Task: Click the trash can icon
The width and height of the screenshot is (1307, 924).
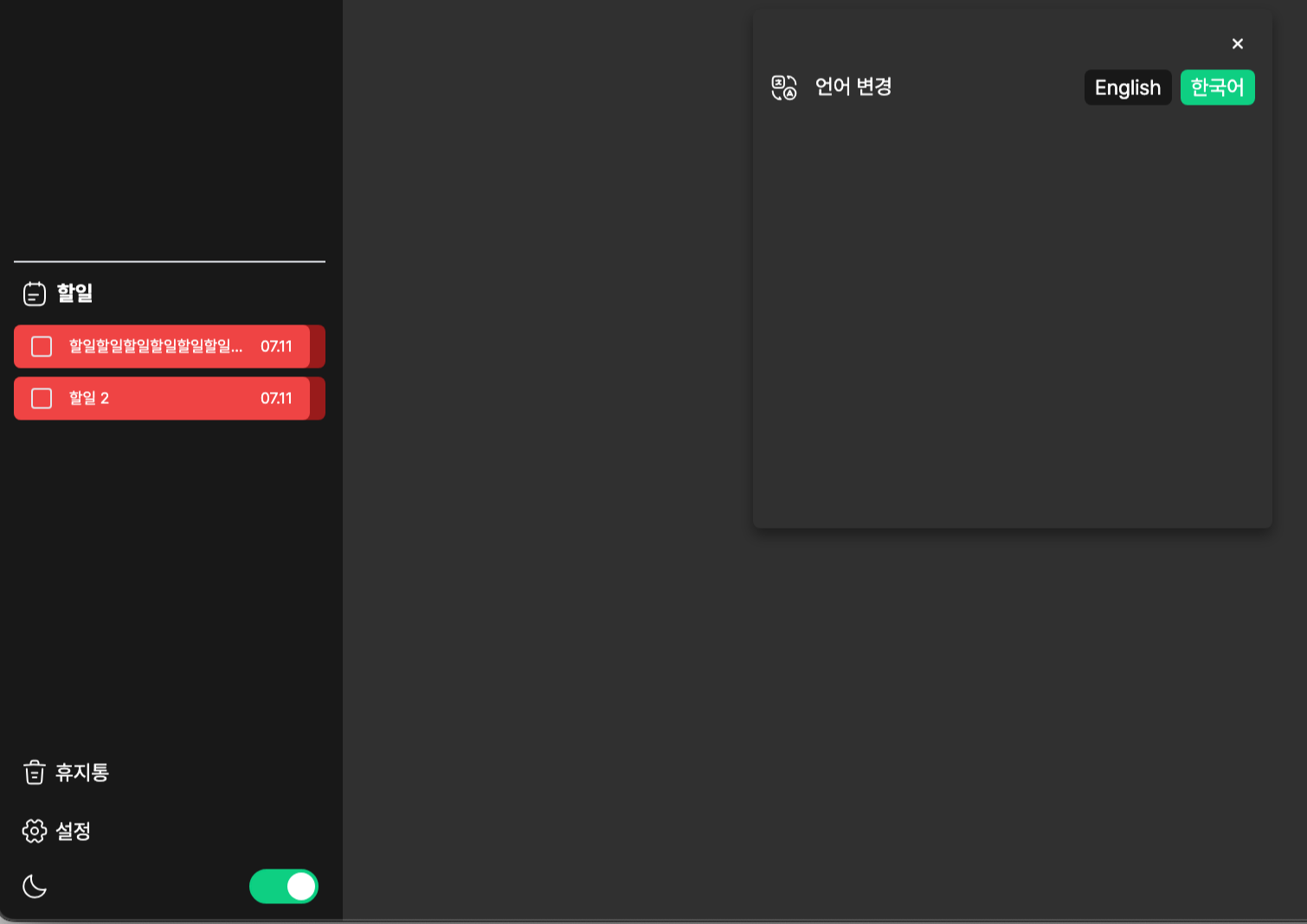Action: pyautogui.click(x=35, y=773)
